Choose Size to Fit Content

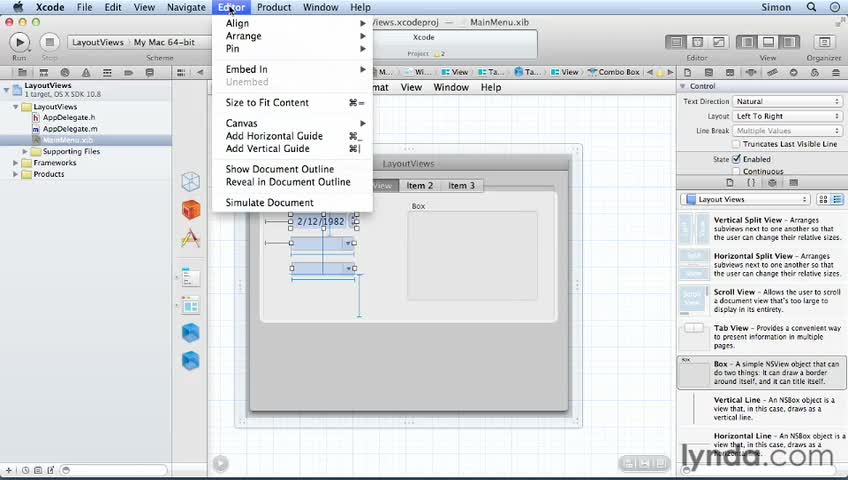292,103
